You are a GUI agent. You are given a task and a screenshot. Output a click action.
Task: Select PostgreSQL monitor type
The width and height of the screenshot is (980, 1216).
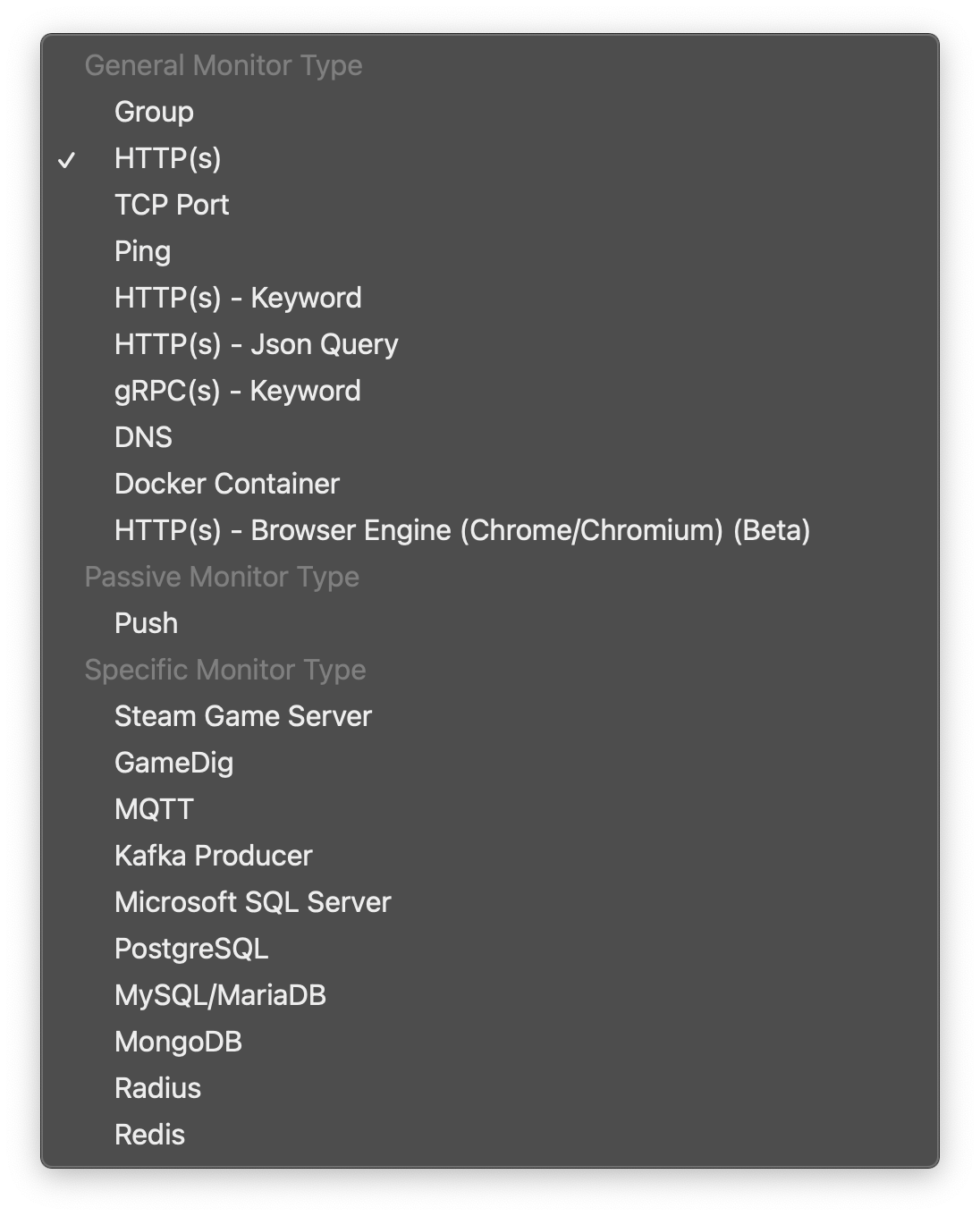click(x=191, y=949)
